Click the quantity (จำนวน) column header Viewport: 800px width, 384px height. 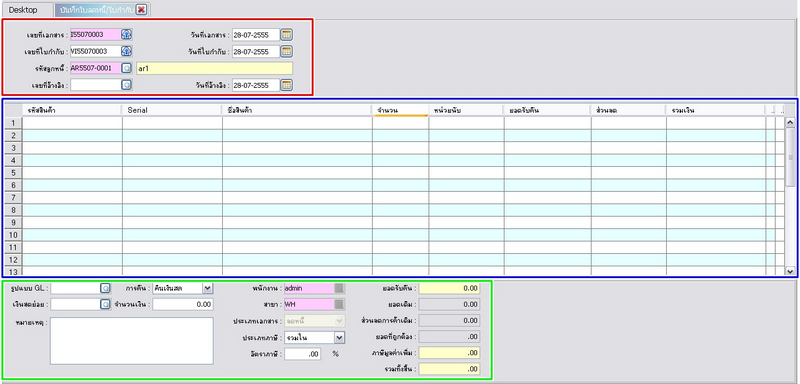pos(400,110)
